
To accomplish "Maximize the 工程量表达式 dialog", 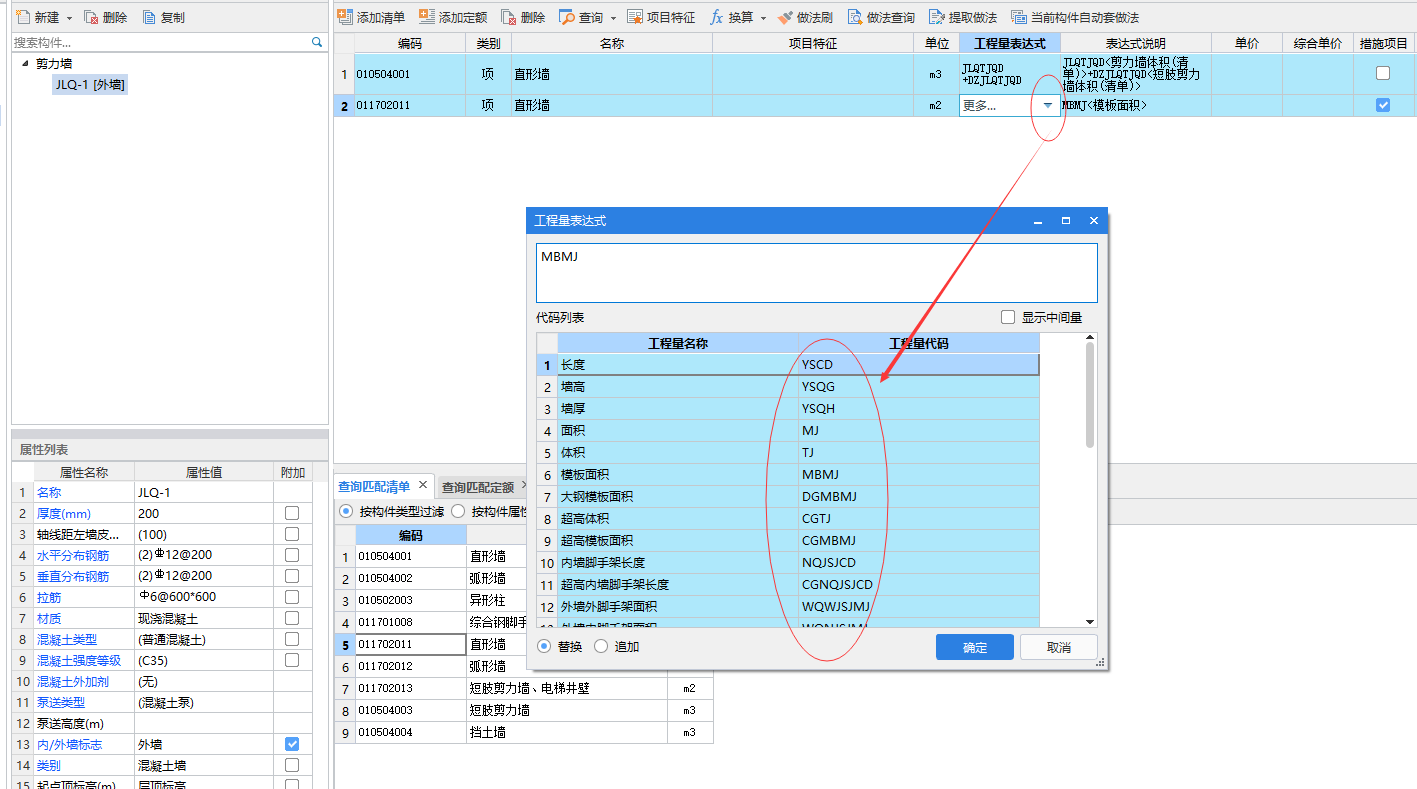I will 1066,220.
